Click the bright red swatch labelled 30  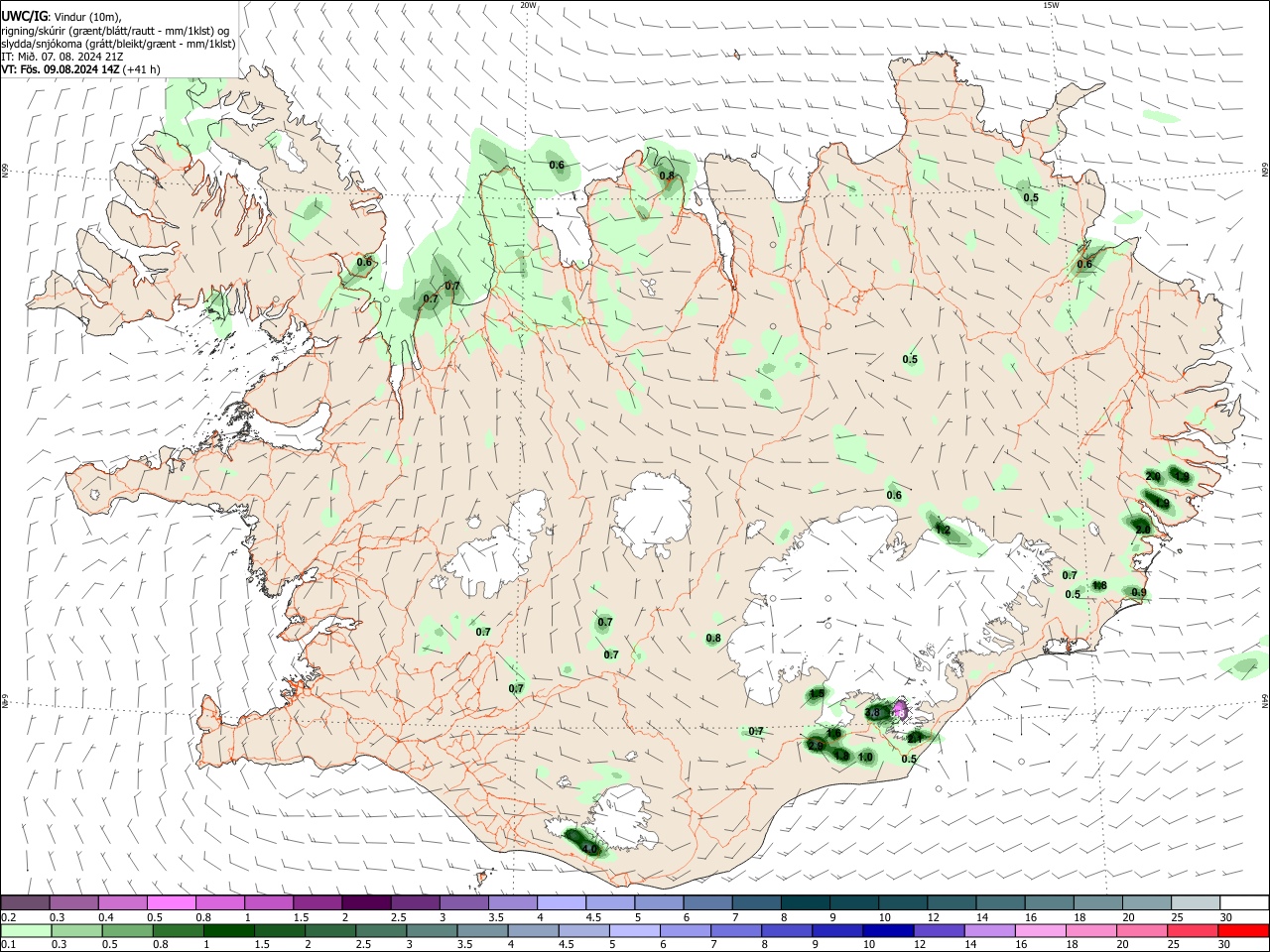(1244, 930)
